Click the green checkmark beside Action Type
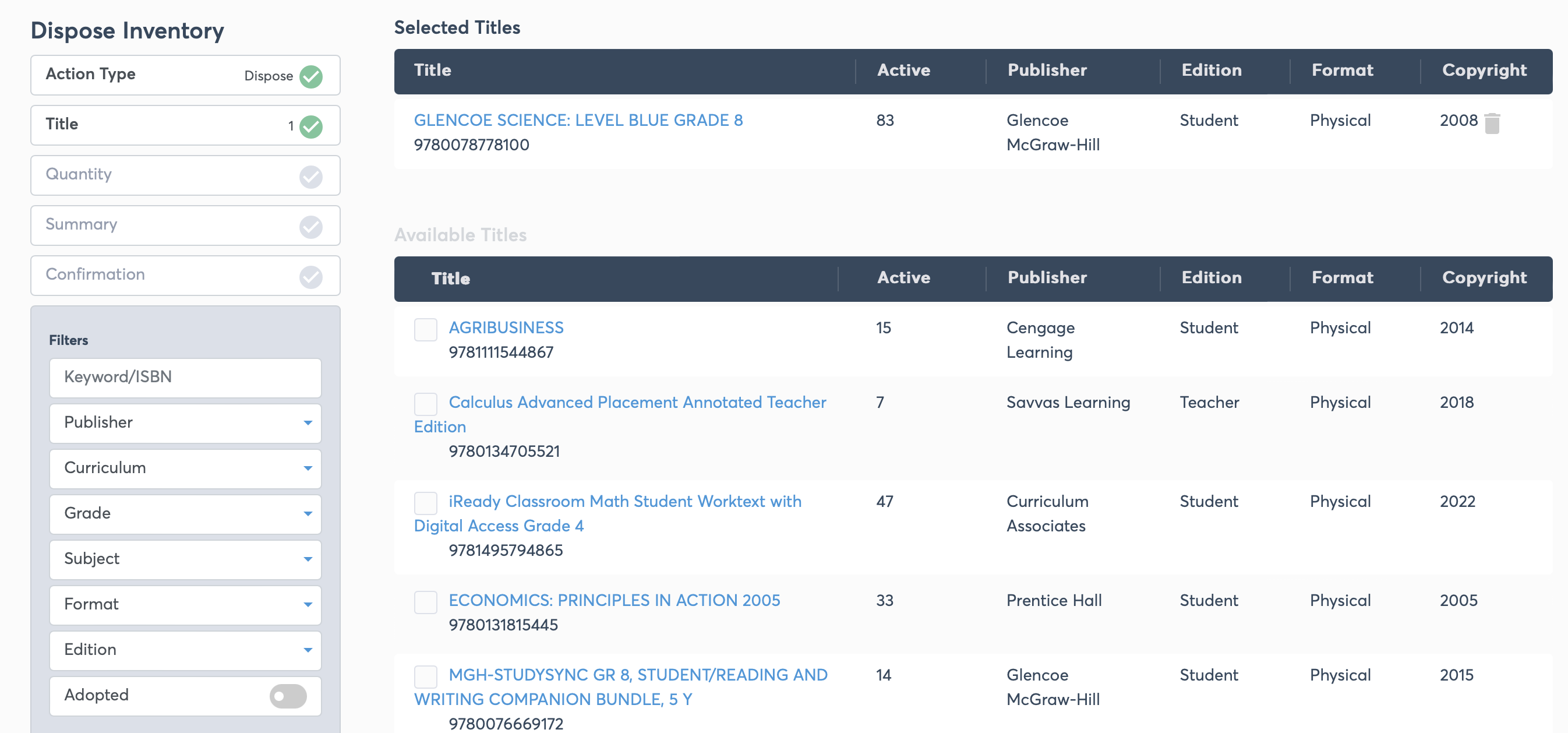Screen dimensions: 1568x733 (x=311, y=76)
